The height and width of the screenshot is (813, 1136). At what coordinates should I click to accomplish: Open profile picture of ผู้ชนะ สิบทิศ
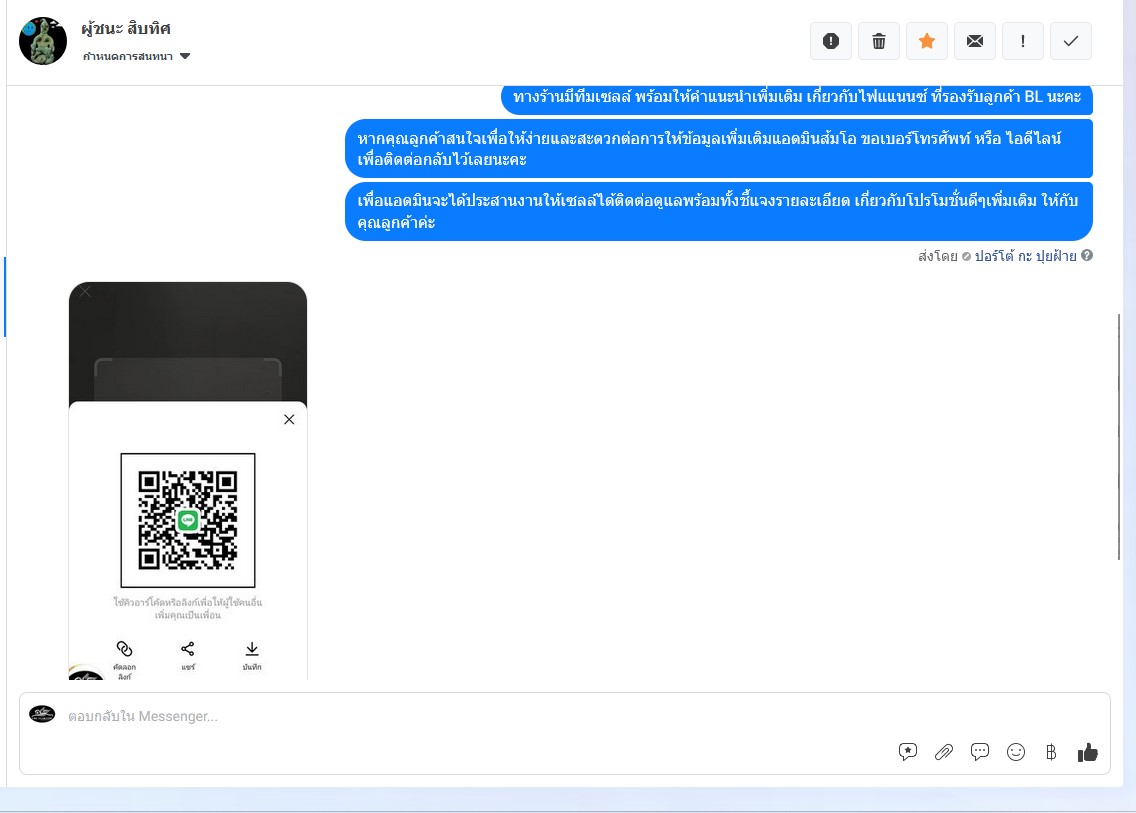43,41
